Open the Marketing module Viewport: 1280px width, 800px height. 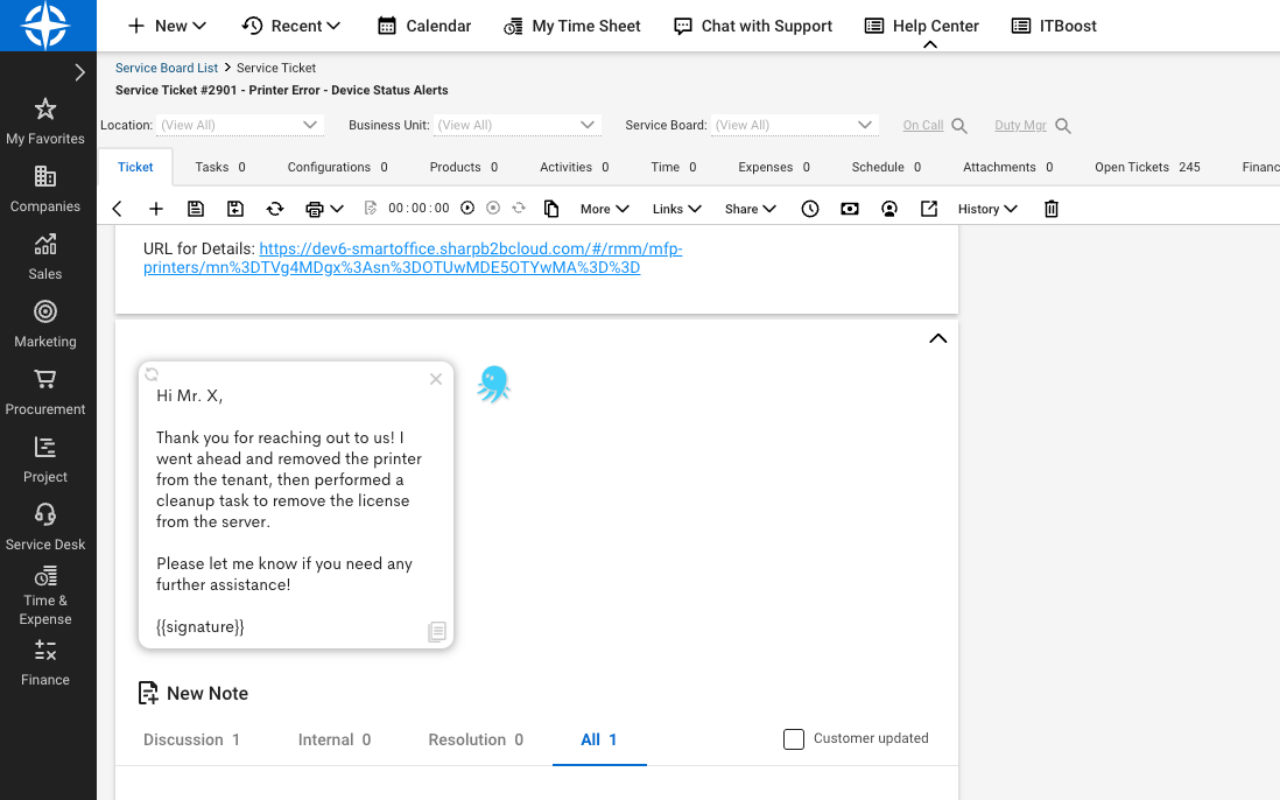pos(45,325)
